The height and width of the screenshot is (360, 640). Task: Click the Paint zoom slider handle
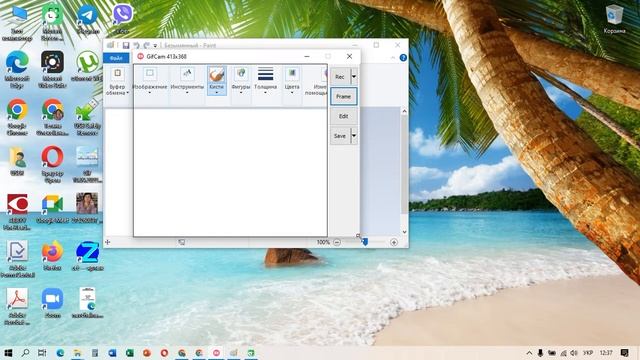click(x=365, y=242)
